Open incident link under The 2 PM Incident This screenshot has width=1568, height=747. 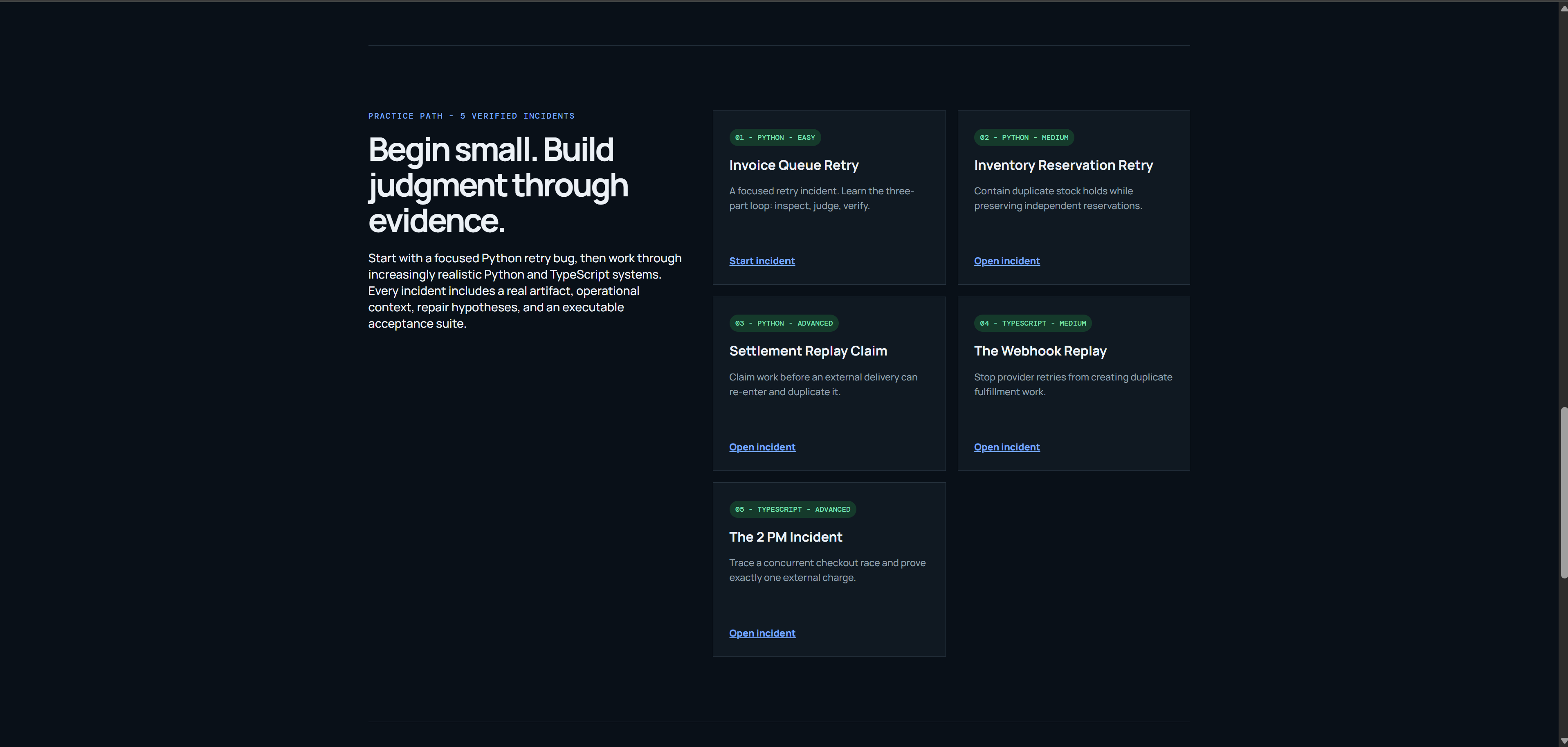tap(762, 633)
